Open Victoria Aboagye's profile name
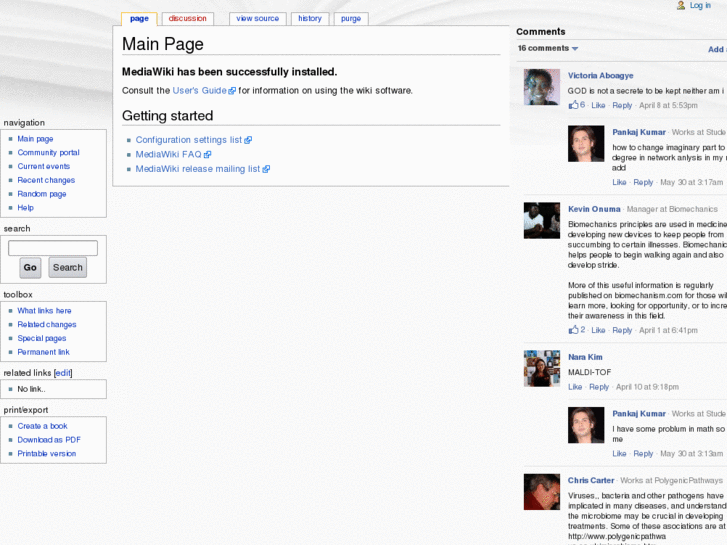The height and width of the screenshot is (545, 727). click(x=600, y=76)
